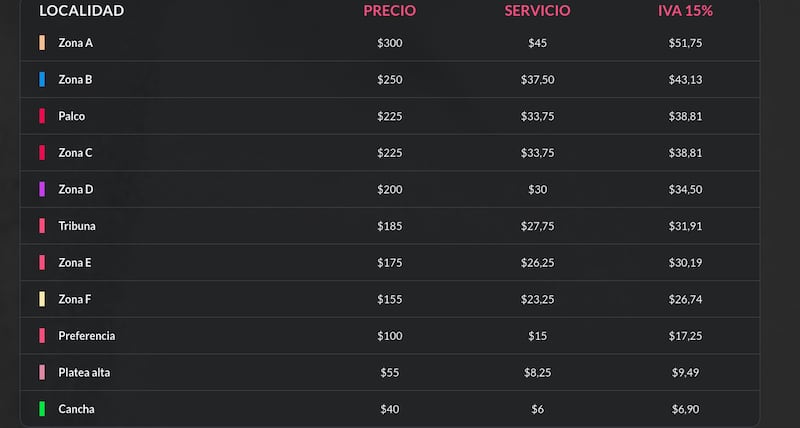This screenshot has height=428, width=800.
Task: Select the Zona C row label
Action: [x=75, y=153]
